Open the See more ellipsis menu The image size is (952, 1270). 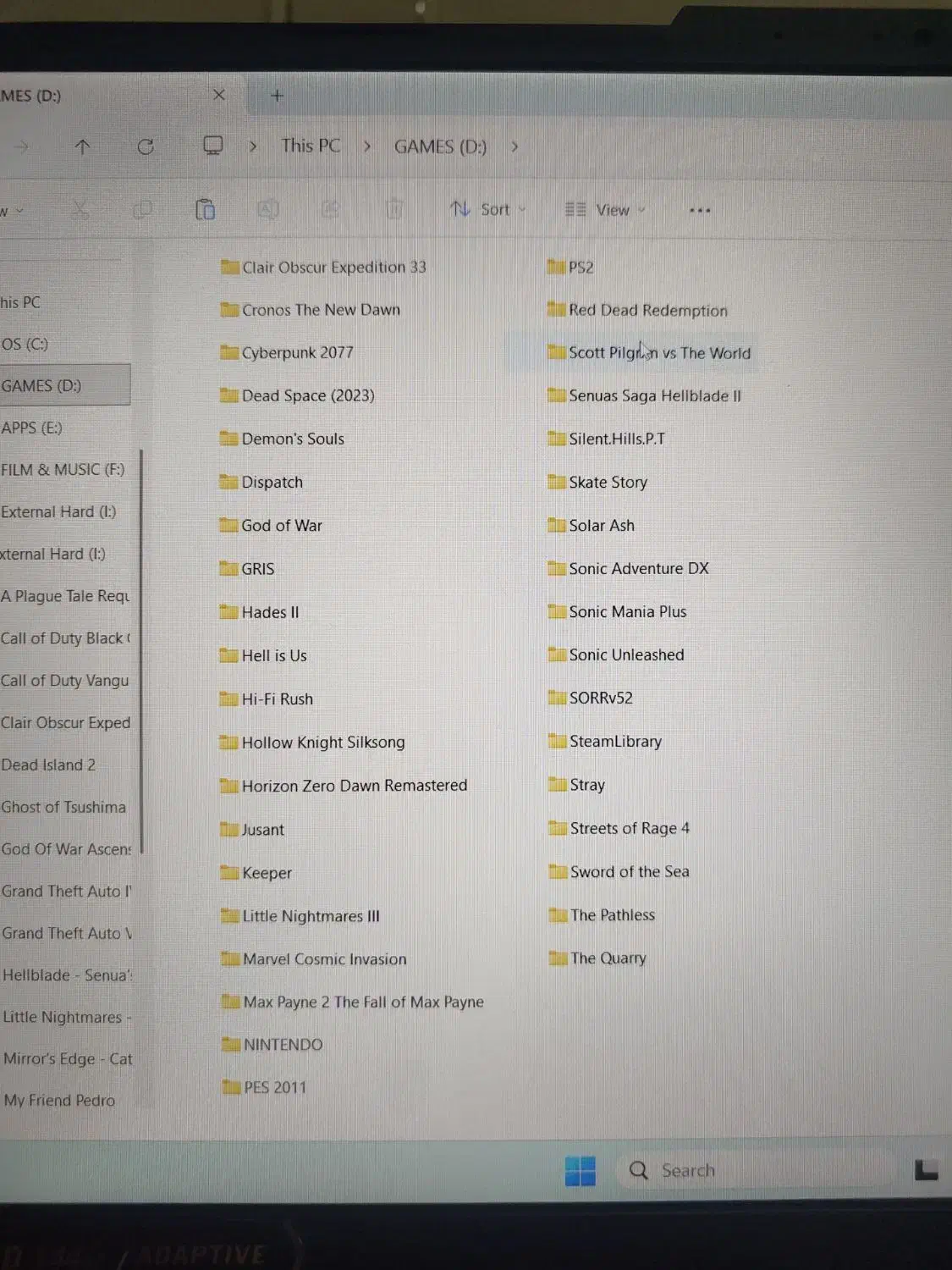(x=700, y=210)
